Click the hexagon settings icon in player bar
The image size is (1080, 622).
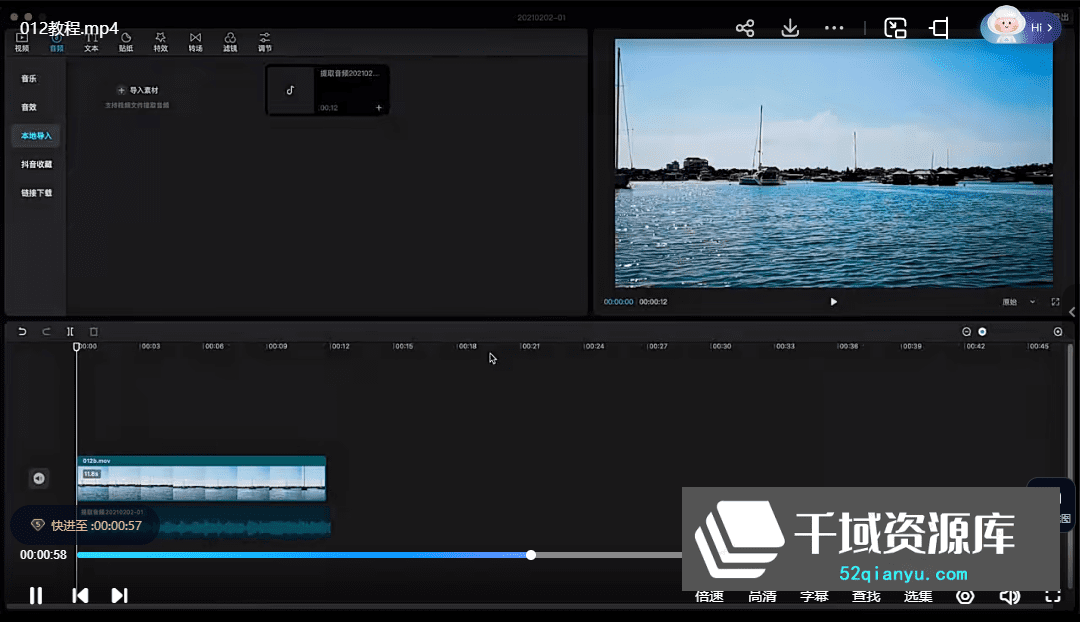pyautogui.click(x=965, y=597)
